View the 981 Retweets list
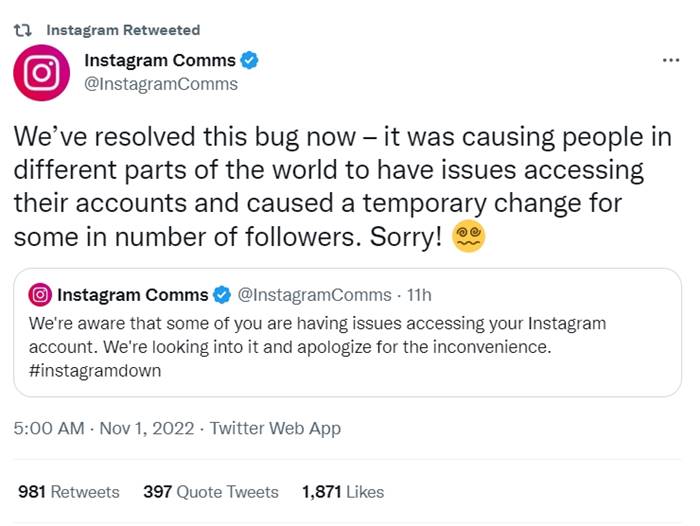This screenshot has height=526, width=700. coord(68,492)
